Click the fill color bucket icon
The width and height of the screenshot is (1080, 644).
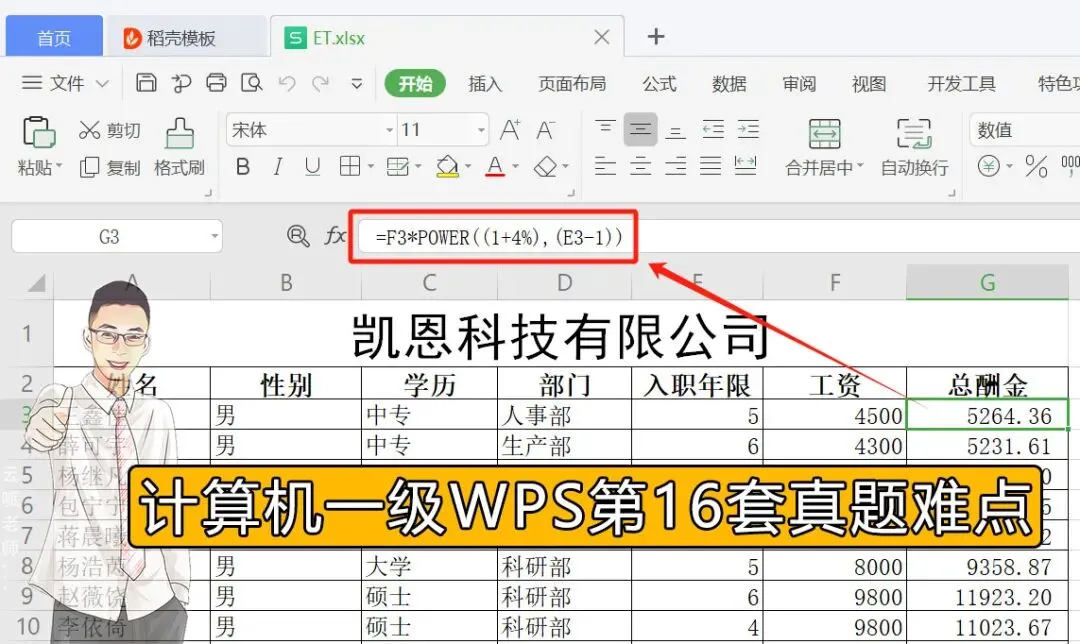(448, 167)
